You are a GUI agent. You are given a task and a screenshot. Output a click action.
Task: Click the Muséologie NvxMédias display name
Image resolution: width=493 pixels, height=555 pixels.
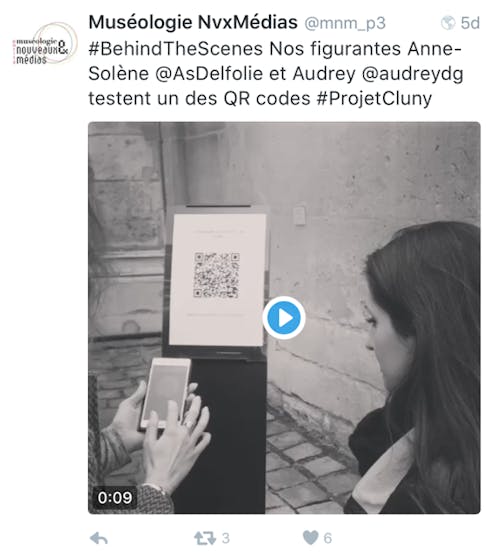coord(193,22)
